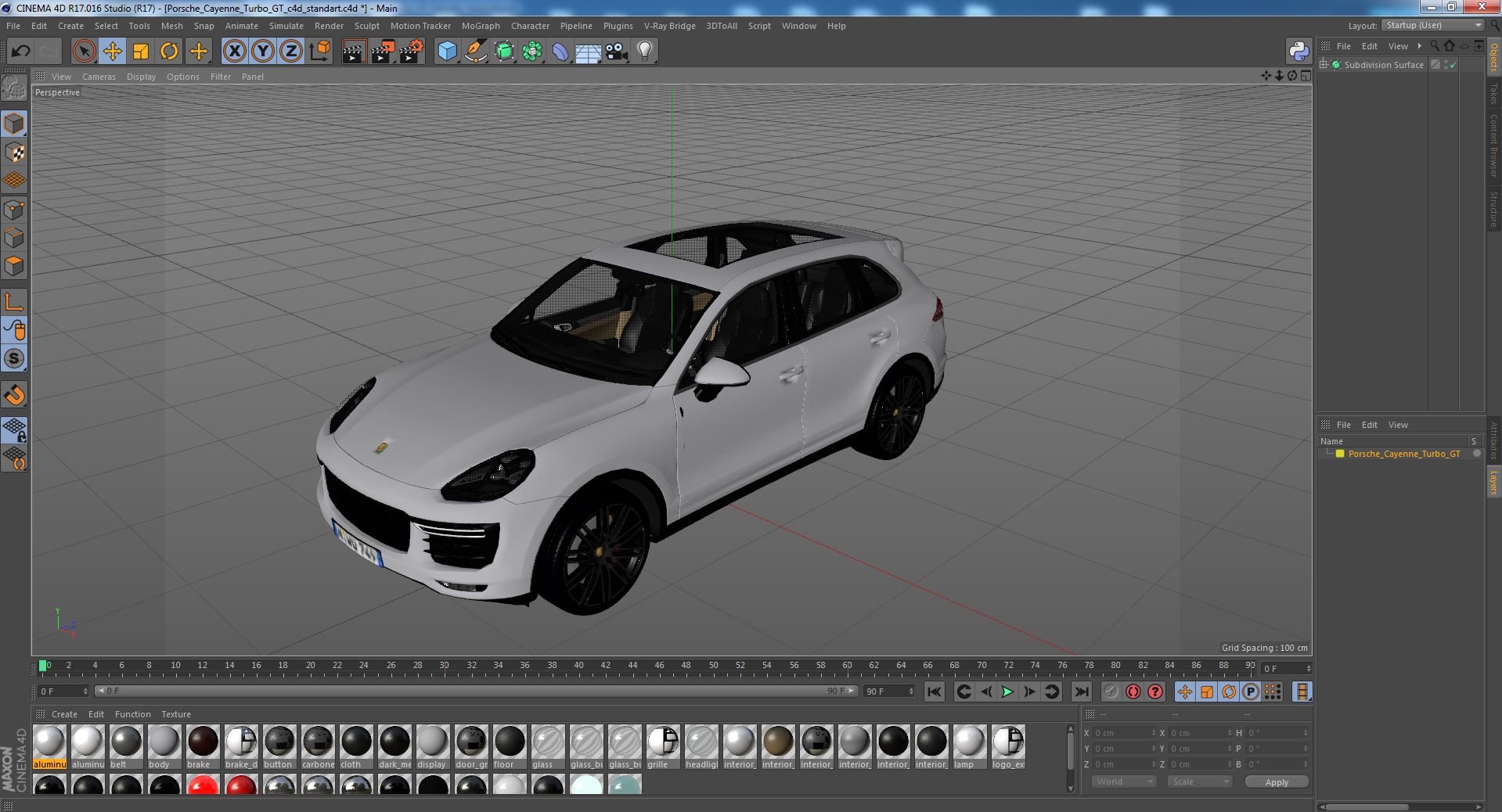Expand the Subdivision Surface object tree
1502x812 pixels.
(1324, 65)
